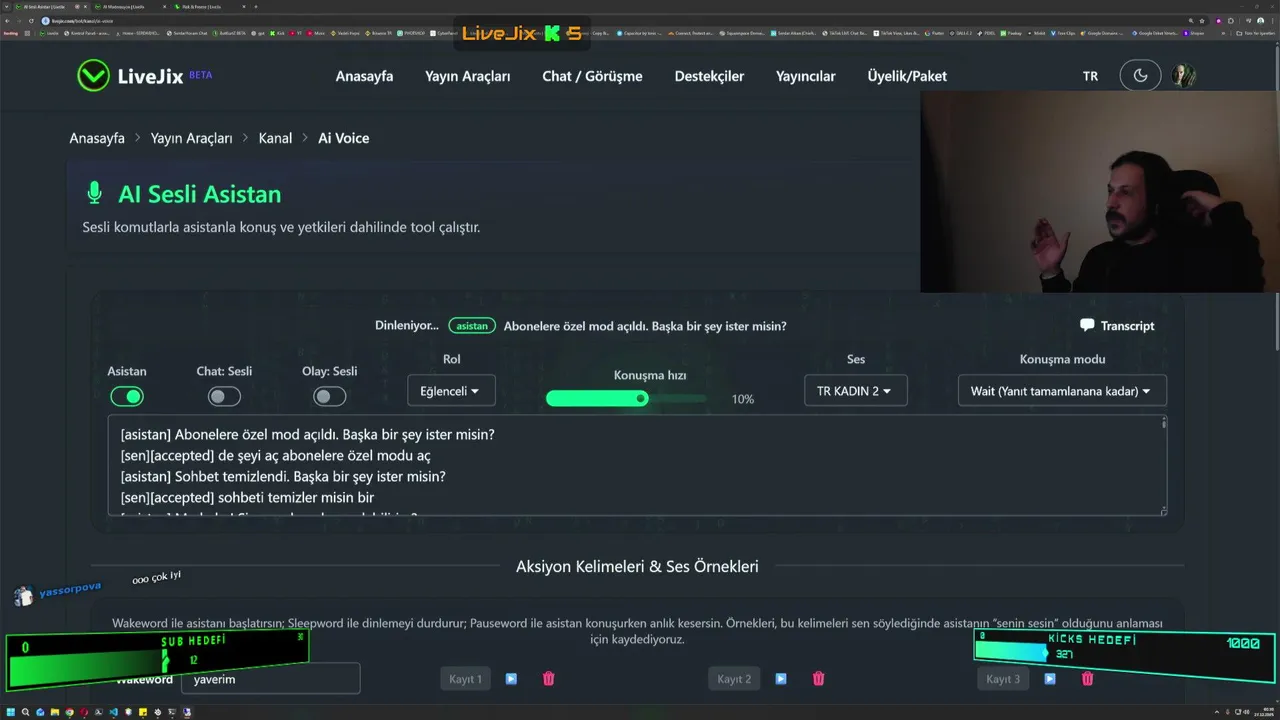Enable the Olay: Sesli switch
The image size is (1280, 720).
(330, 397)
